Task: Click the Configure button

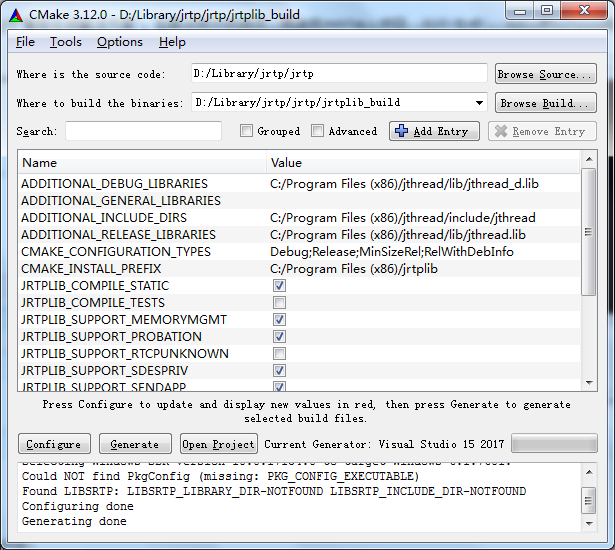Action: [54, 444]
